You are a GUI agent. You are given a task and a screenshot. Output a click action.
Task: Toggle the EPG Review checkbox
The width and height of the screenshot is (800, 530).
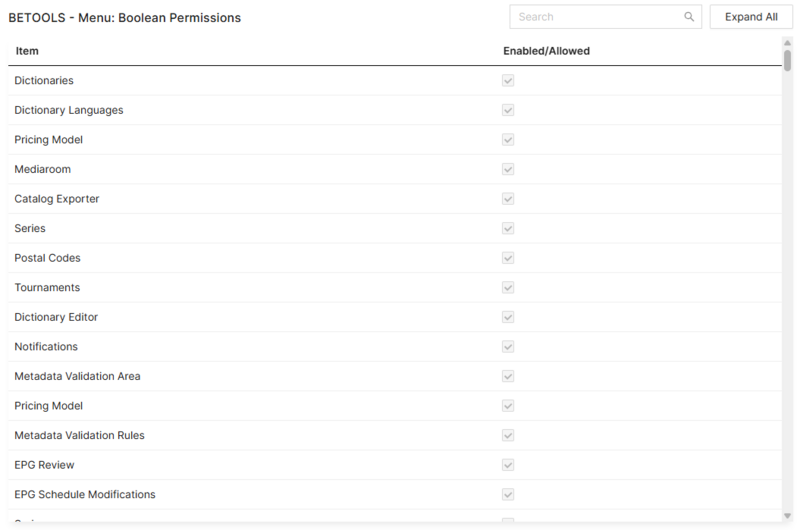pos(508,465)
